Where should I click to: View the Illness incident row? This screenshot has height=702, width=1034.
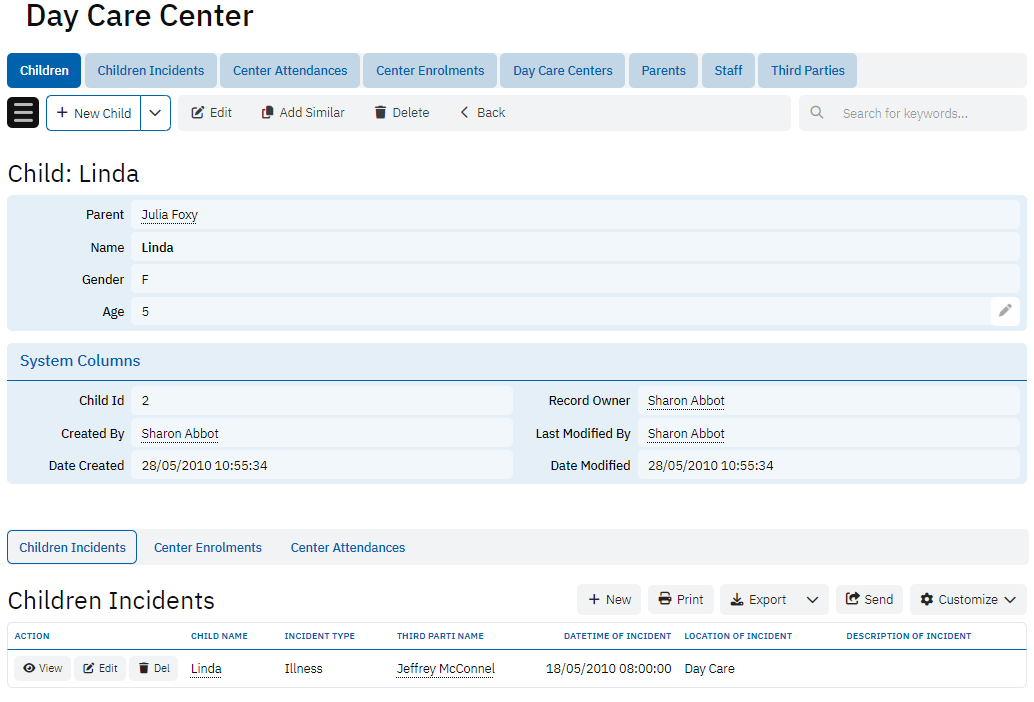tap(43, 669)
